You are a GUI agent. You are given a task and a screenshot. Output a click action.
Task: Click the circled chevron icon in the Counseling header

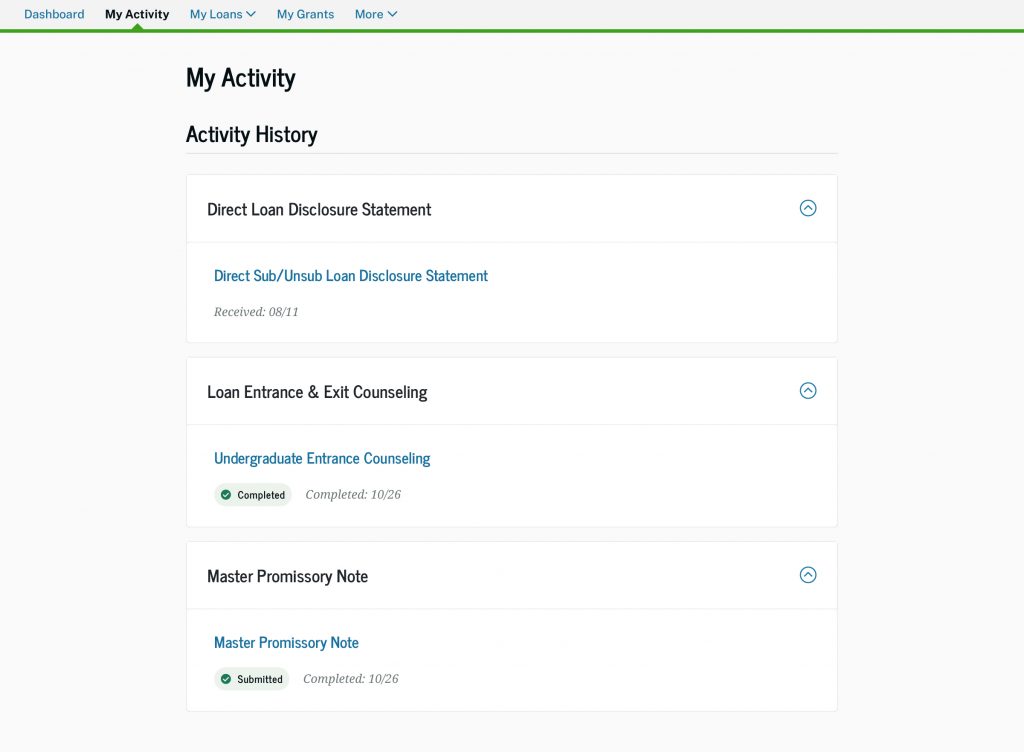[x=807, y=391]
